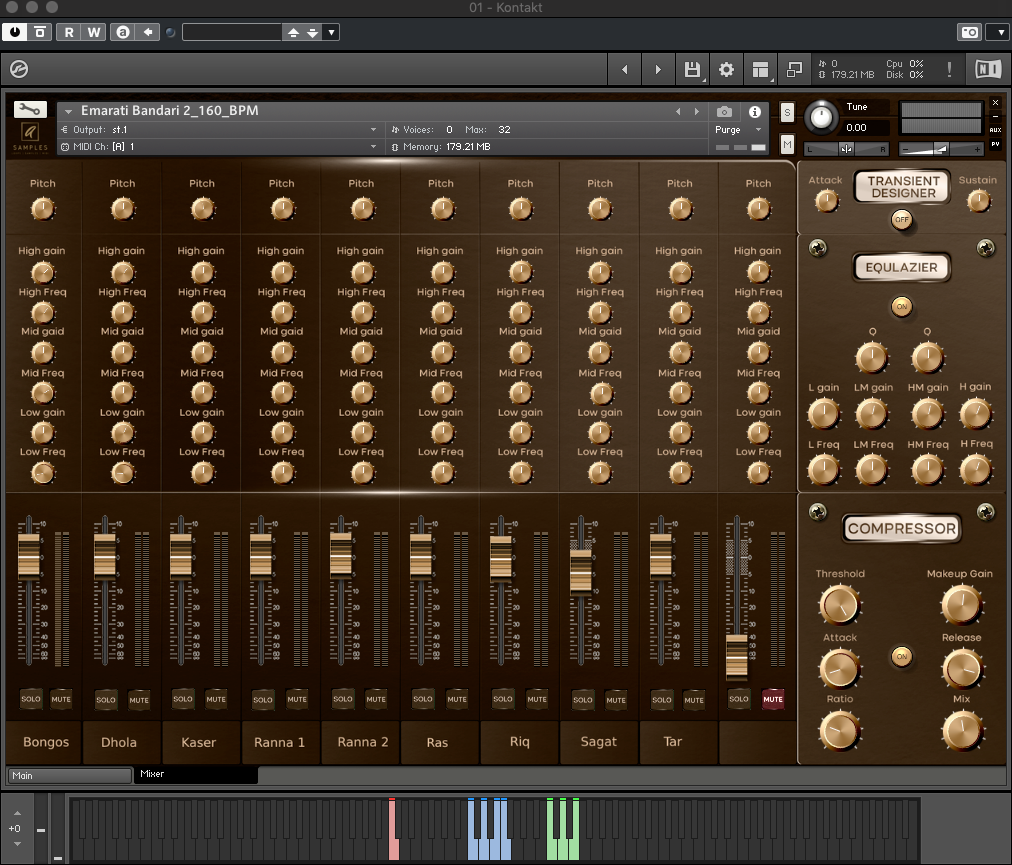
Task: Click the EQ H Freq knob
Action: coord(975,470)
